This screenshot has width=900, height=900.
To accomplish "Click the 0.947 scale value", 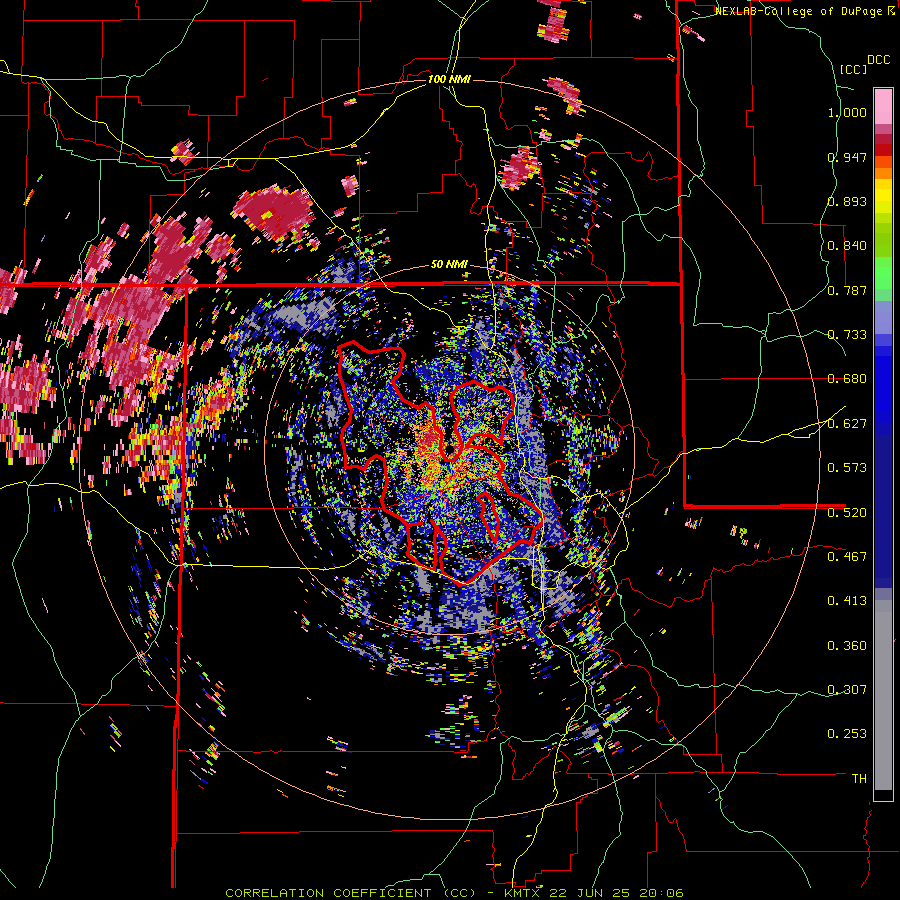I will (847, 157).
